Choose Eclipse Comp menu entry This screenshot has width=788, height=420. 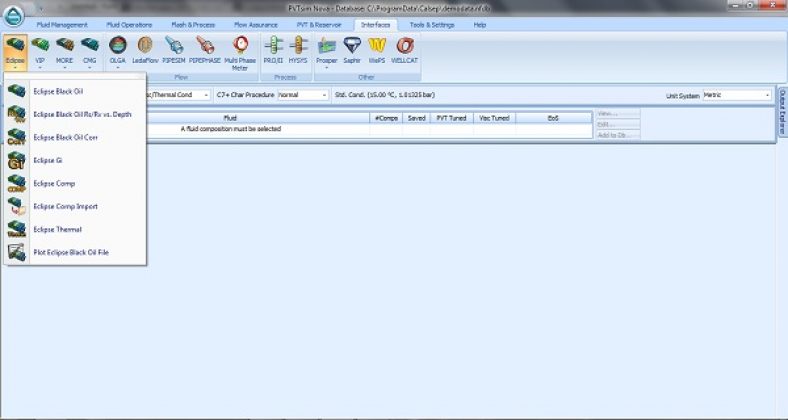pos(75,183)
